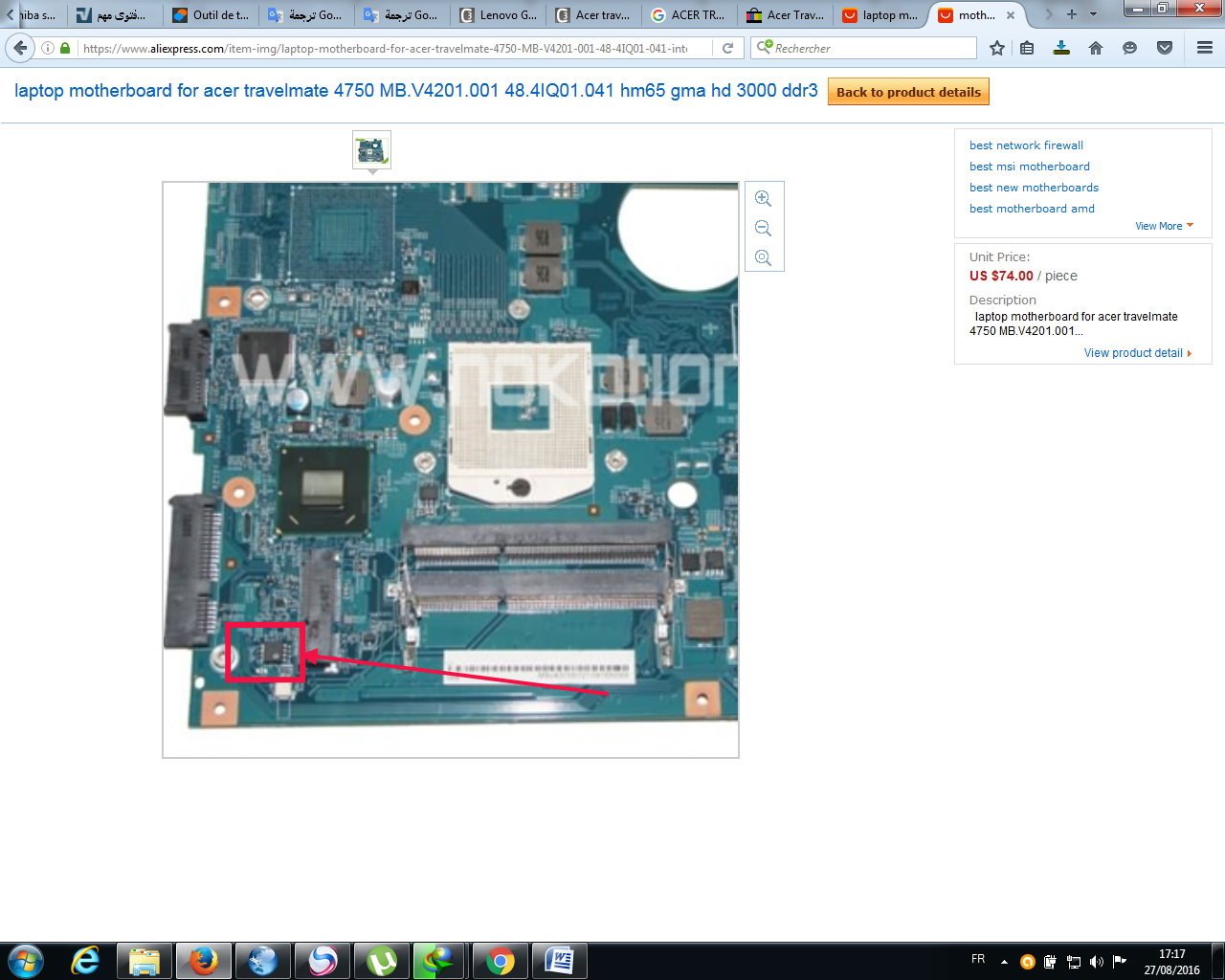Screen dimensions: 1225x980
Task: Click the page title about Acer TravelMate 4750
Action: coord(416,91)
